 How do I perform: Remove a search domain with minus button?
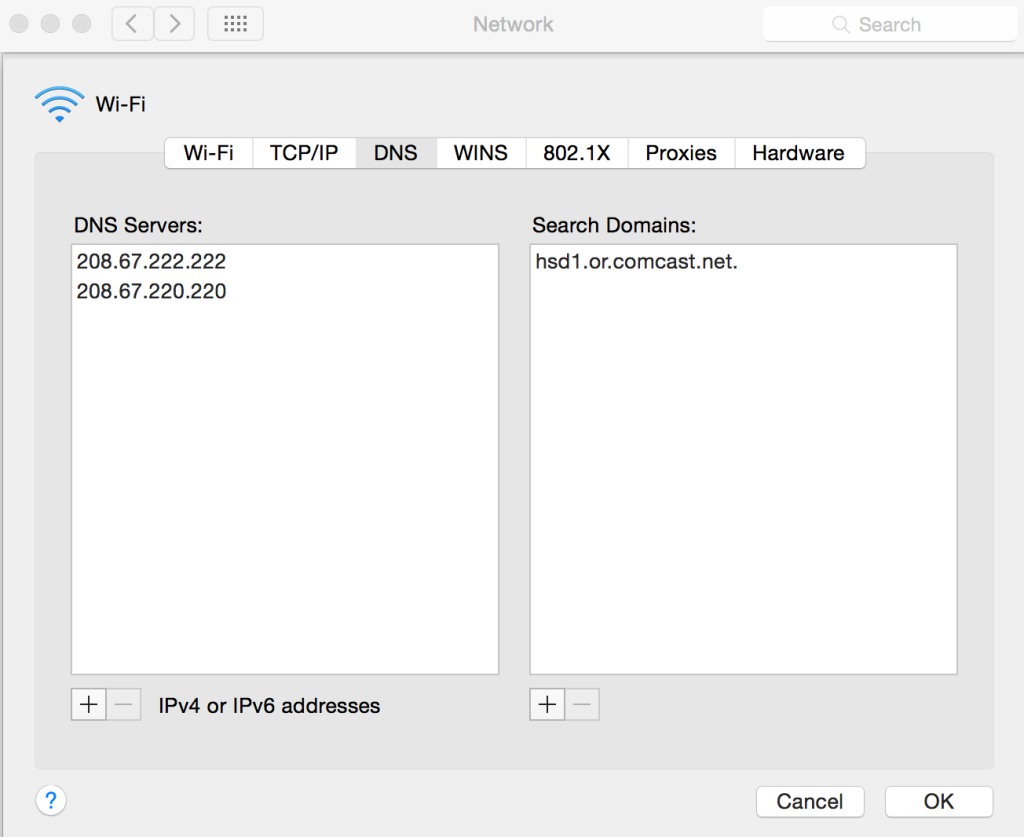tap(582, 704)
